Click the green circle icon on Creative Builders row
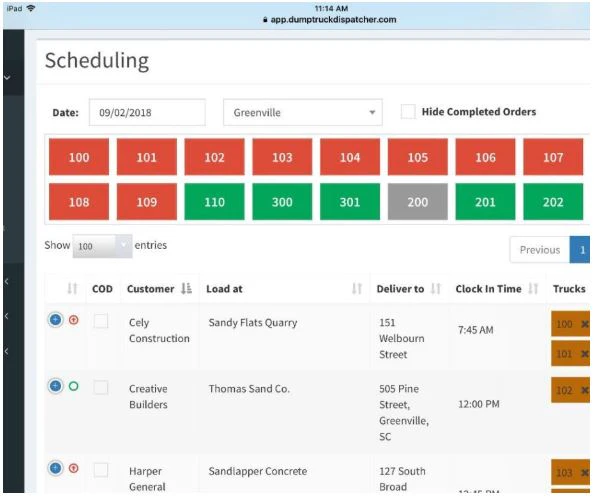 73,386
